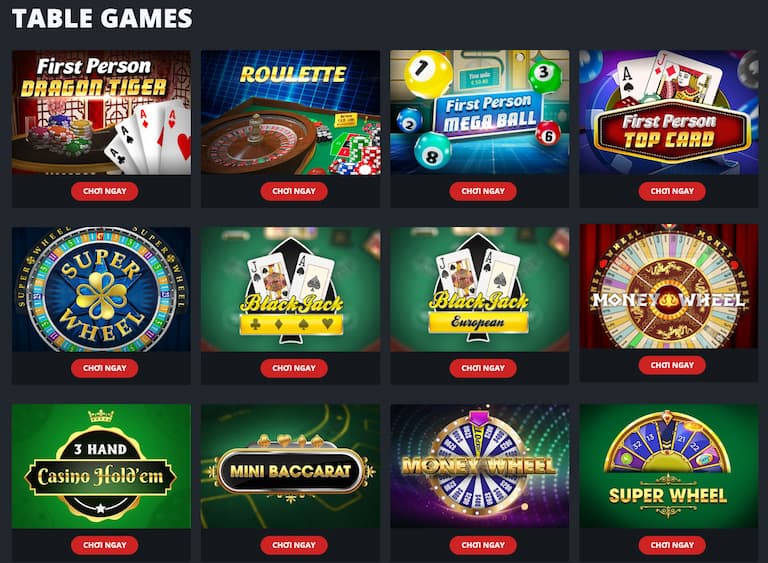
Task: Click CHƠI NGAY under First Person Top Card
Action: [672, 191]
